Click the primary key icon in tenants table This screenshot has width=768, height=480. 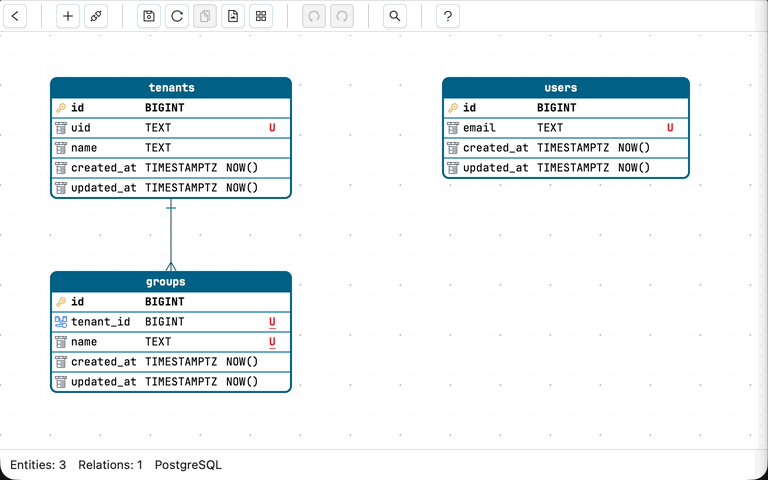[61, 108]
